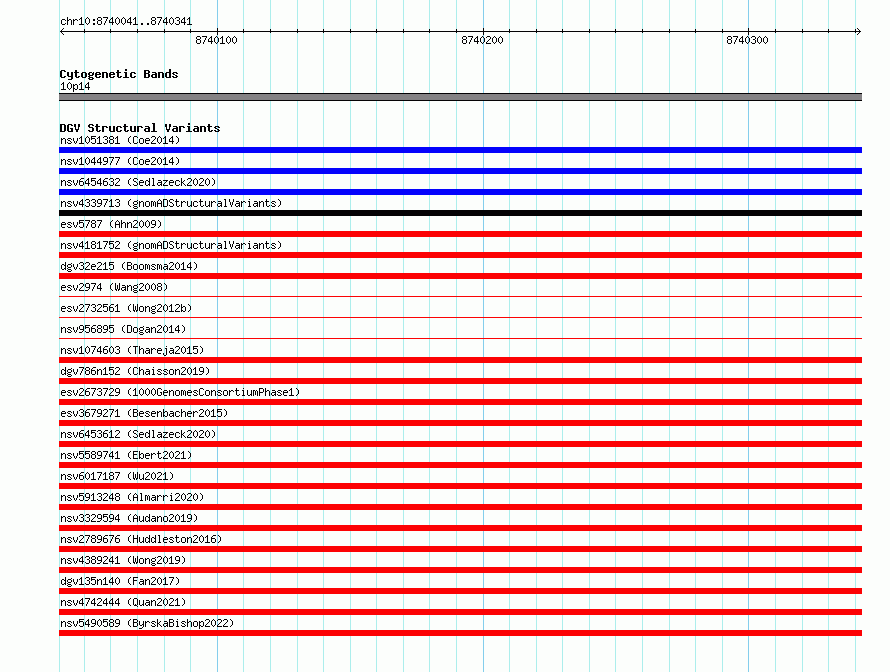Select the blue bar under nsv1044977 (Coe2014)
Viewport: 890px width, 672px height.
coord(460,171)
